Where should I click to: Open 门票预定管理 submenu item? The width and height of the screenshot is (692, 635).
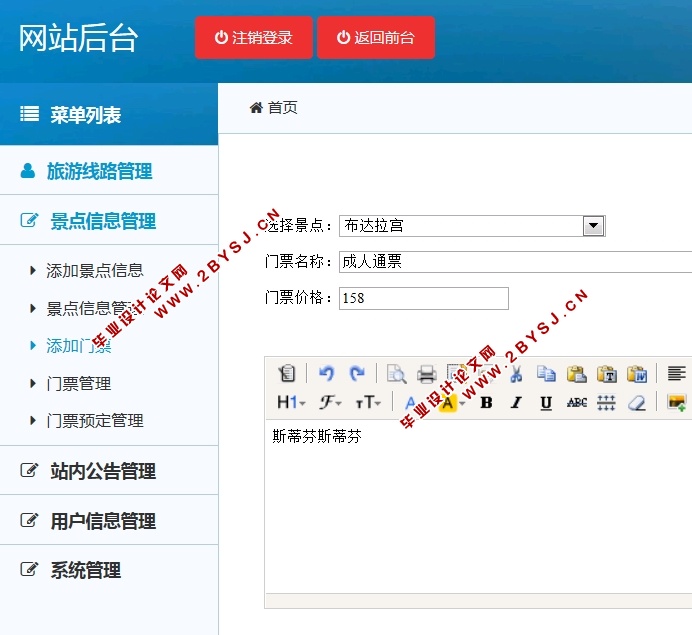pyautogui.click(x=94, y=421)
